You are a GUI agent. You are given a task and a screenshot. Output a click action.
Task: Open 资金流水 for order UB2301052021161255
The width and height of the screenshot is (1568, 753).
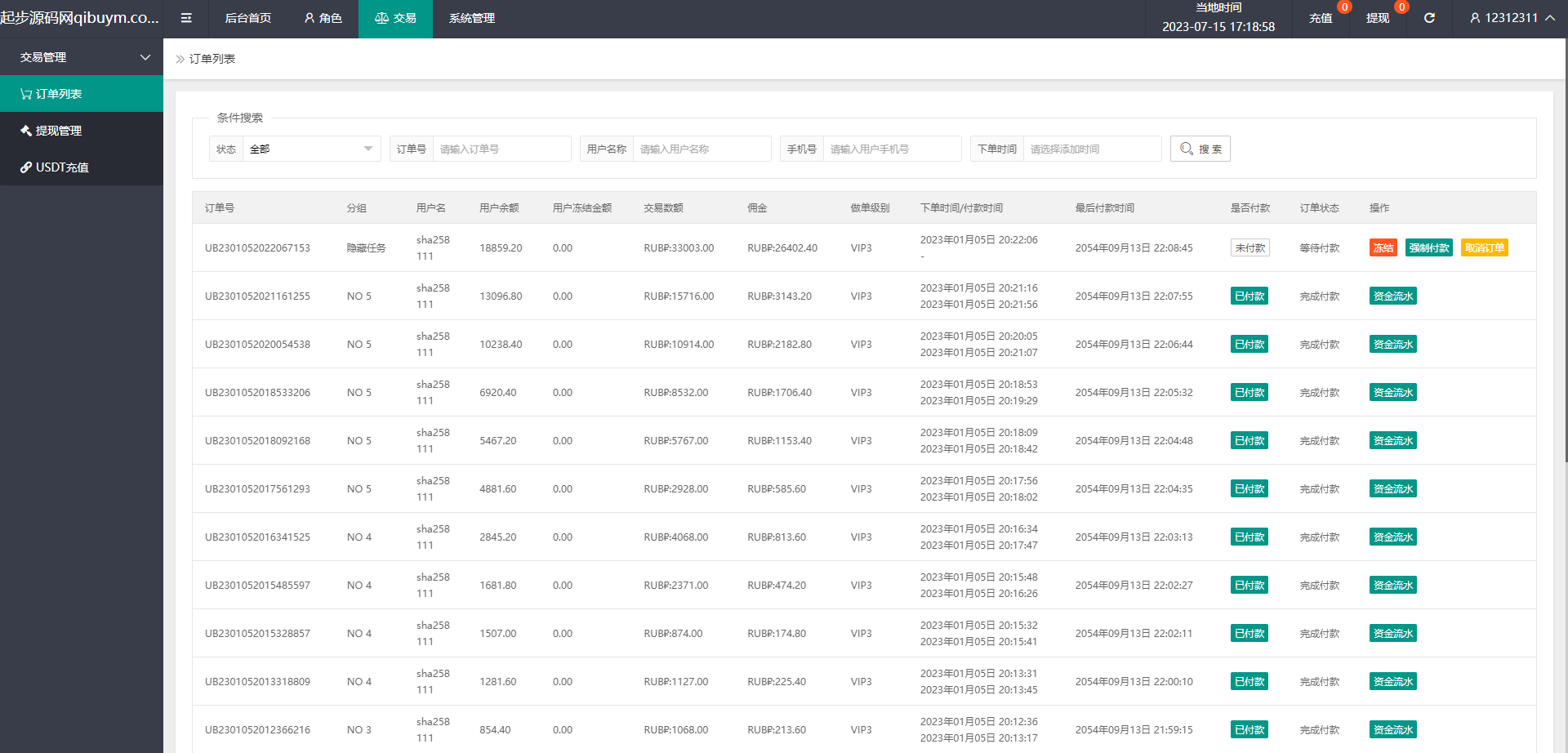click(x=1392, y=296)
